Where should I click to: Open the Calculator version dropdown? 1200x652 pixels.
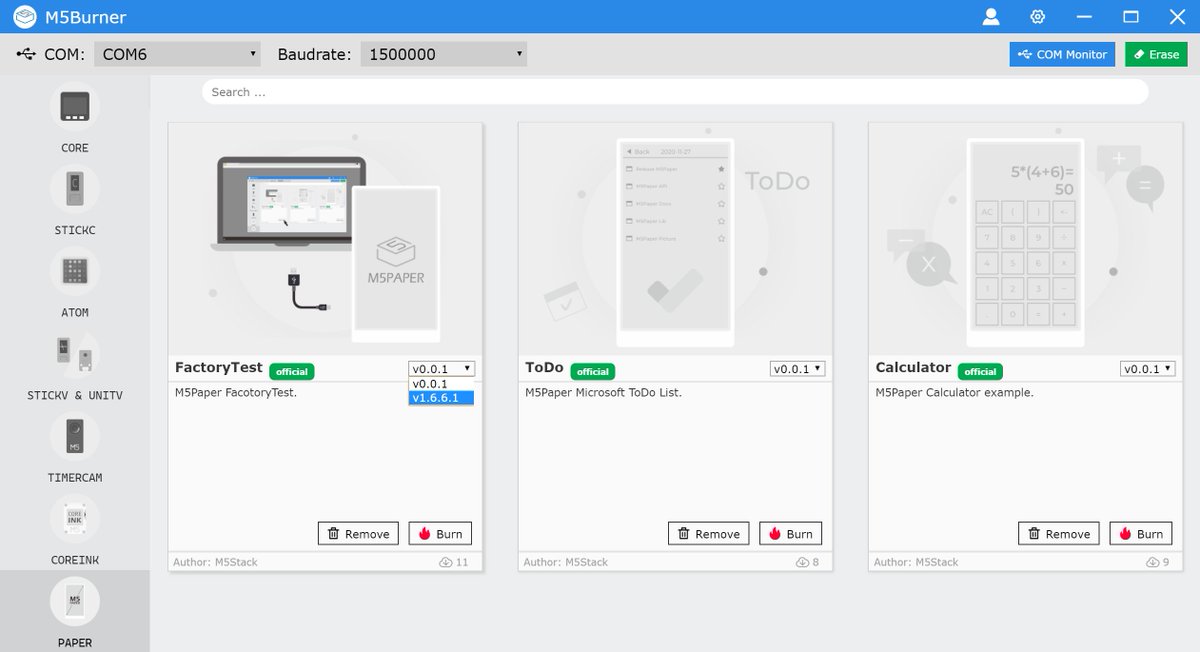(1147, 369)
